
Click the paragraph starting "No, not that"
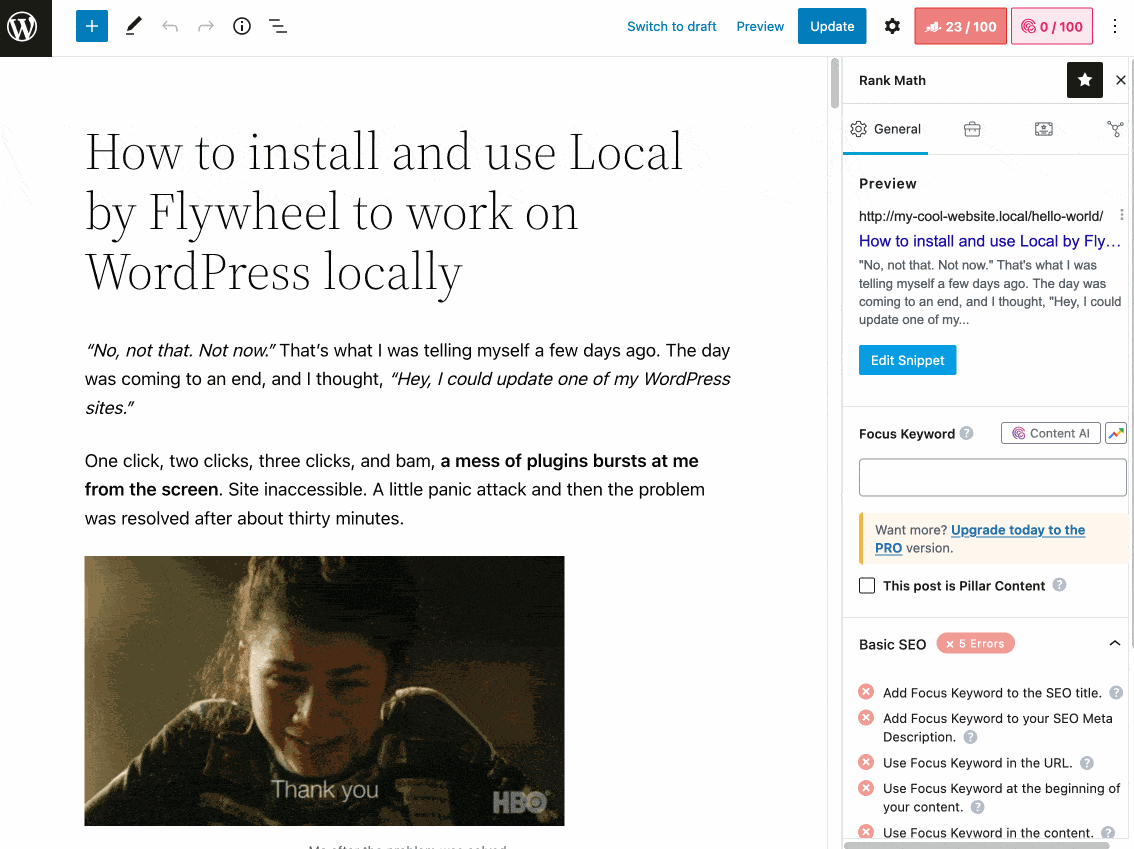pos(408,379)
